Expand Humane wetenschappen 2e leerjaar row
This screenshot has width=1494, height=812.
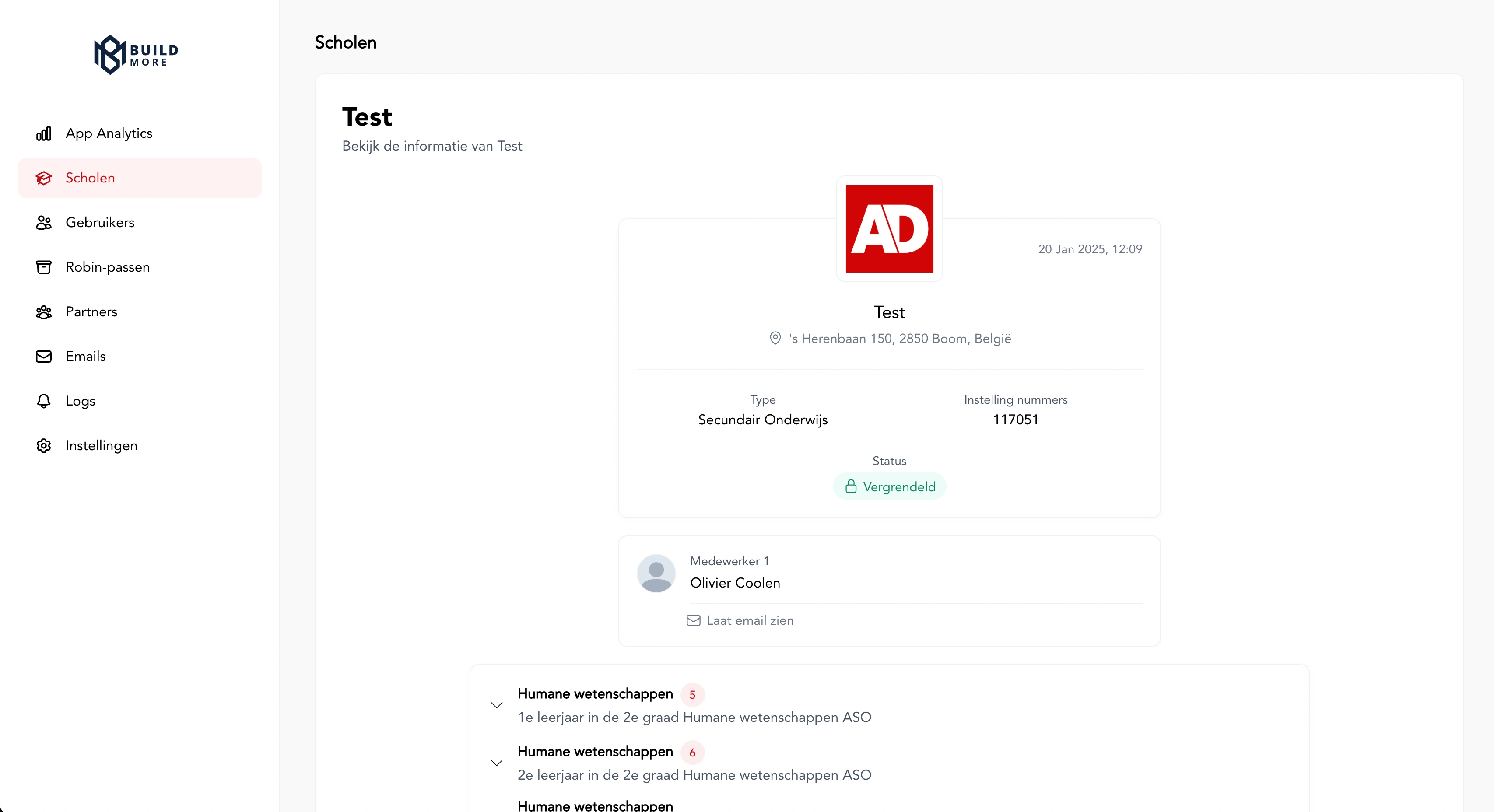click(x=496, y=763)
